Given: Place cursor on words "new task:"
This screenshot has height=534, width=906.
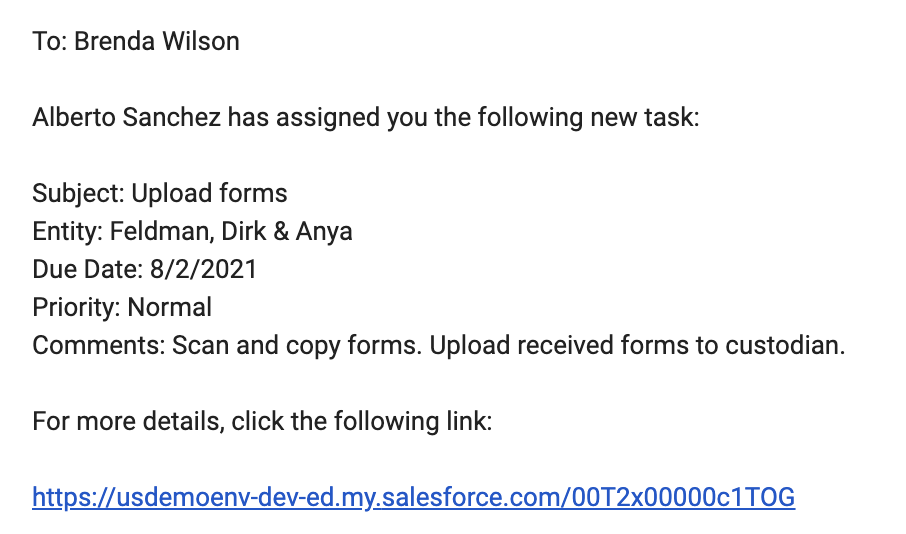Looking at the screenshot, I should coord(645,117).
